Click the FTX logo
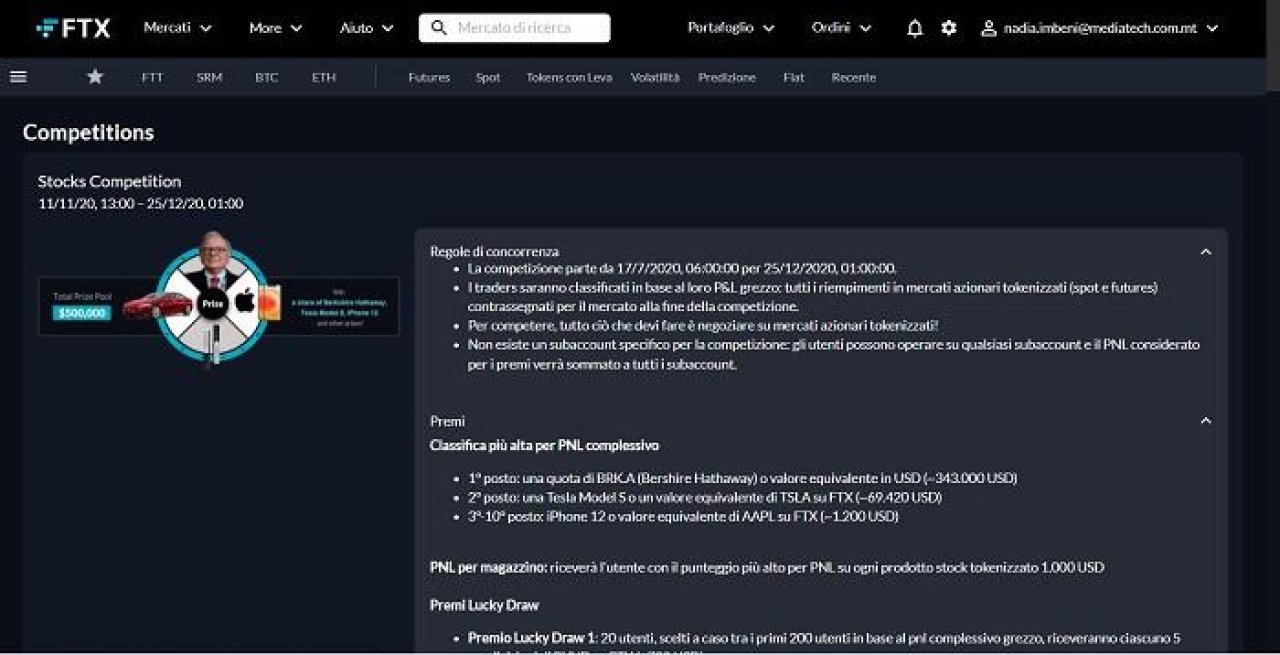The width and height of the screenshot is (1280, 655). [x=73, y=28]
